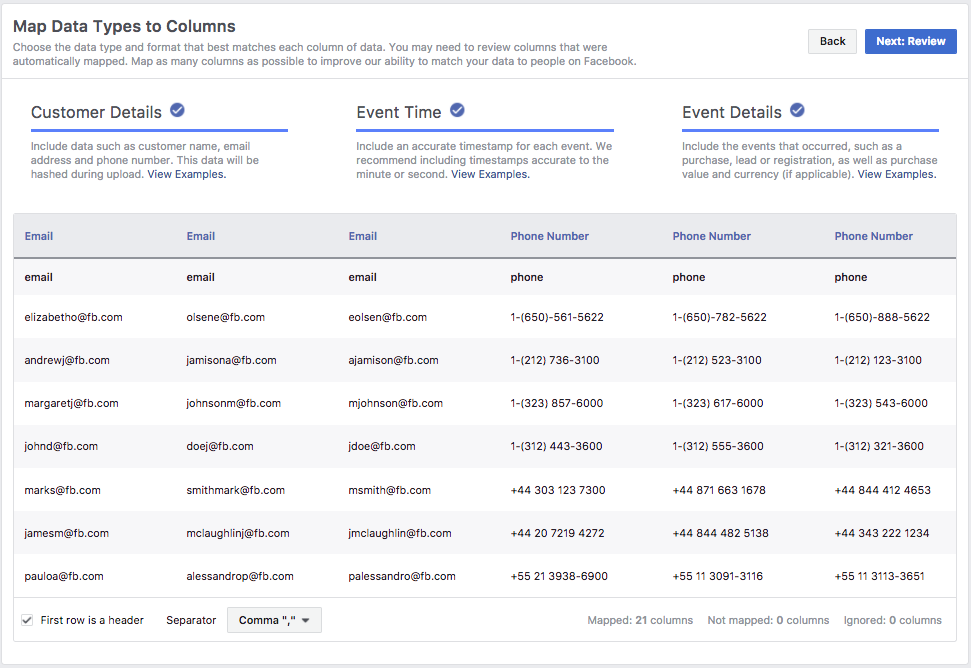Click the Next: Review button

click(x=910, y=41)
